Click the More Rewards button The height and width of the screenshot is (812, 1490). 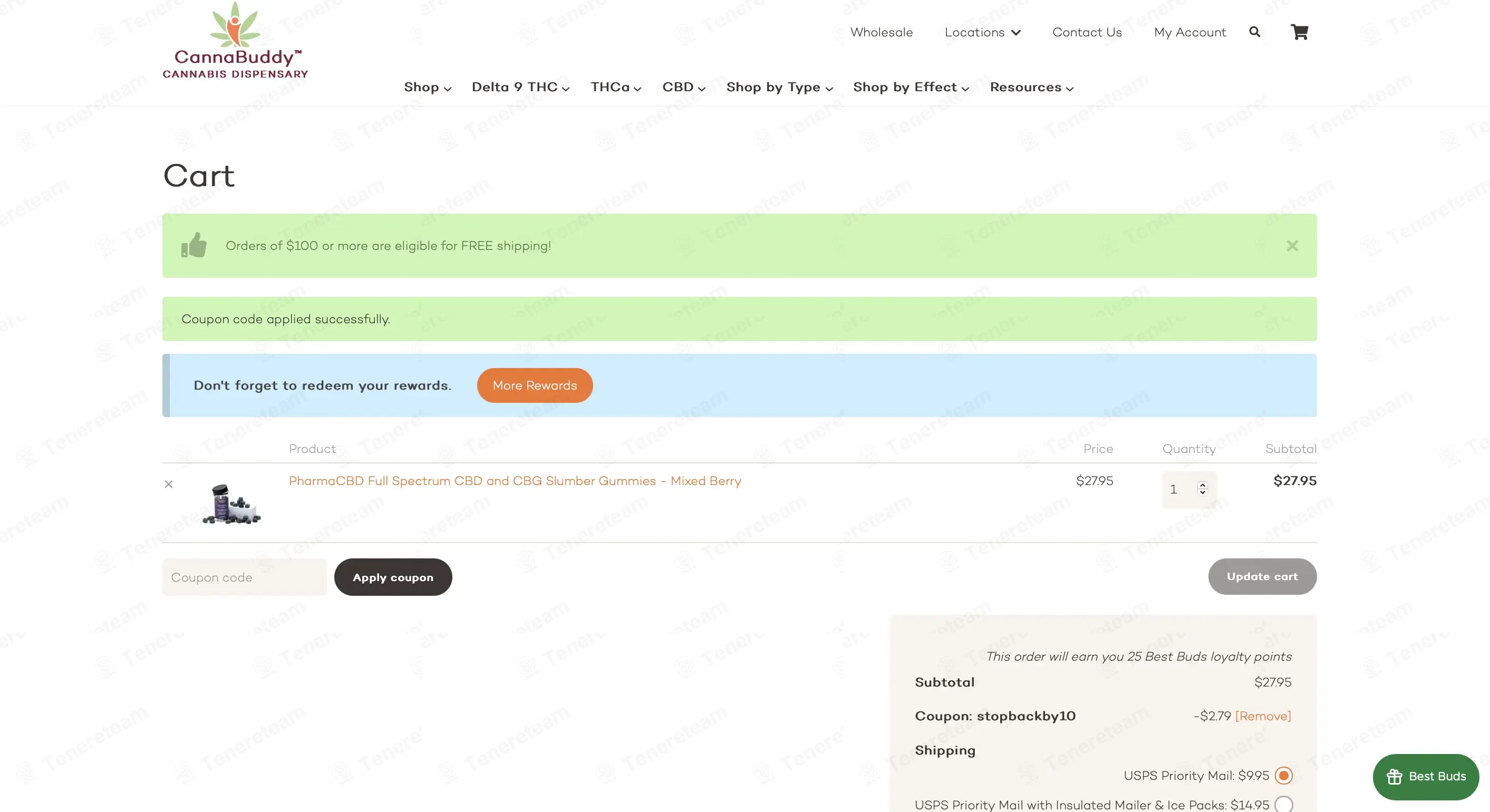(x=535, y=385)
